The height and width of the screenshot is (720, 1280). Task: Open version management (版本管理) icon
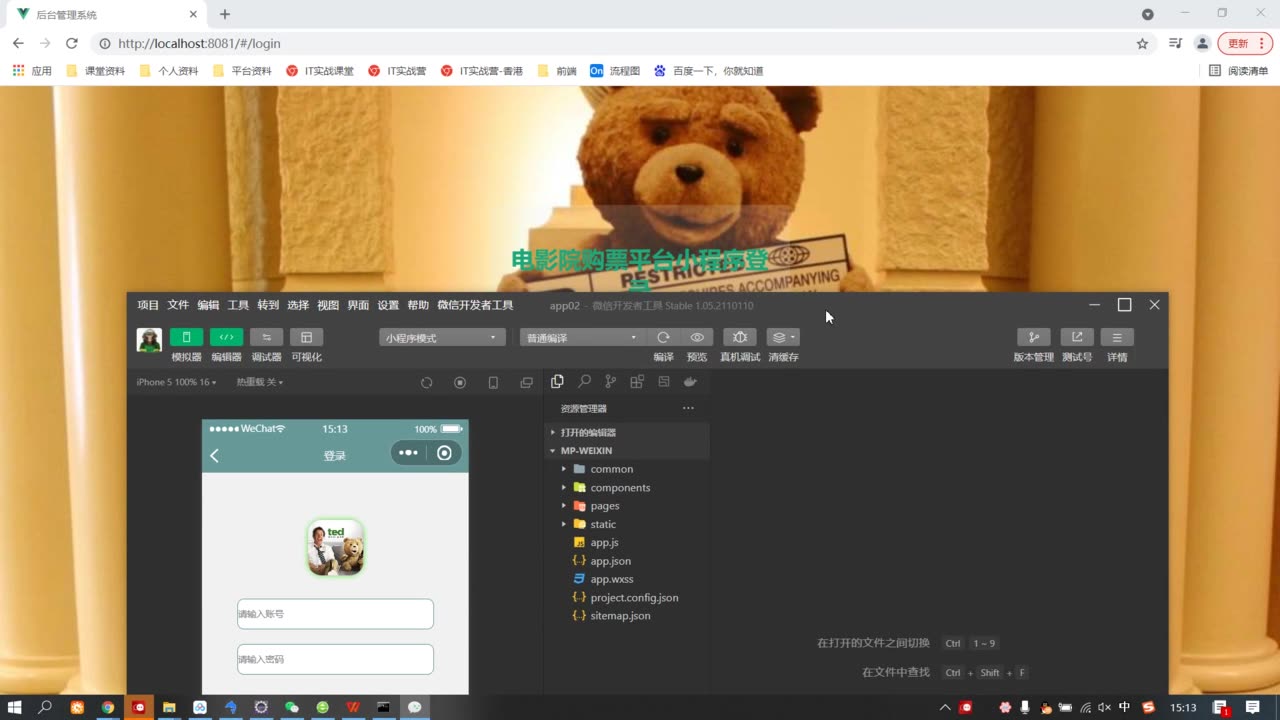click(x=1034, y=337)
